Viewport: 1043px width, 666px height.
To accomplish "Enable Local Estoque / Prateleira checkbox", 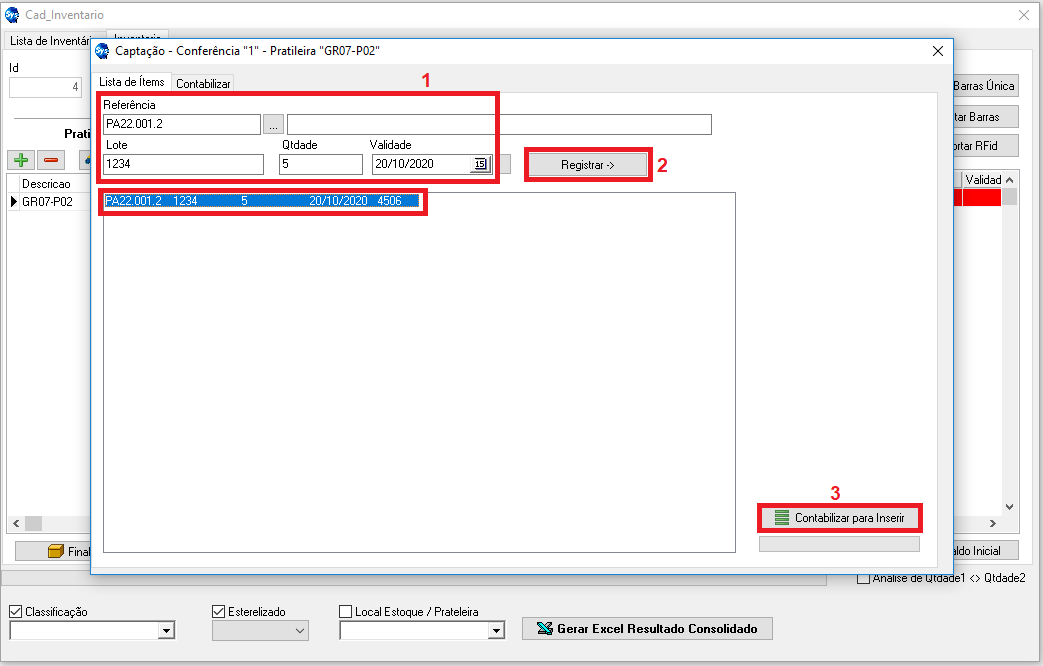I will click(346, 612).
